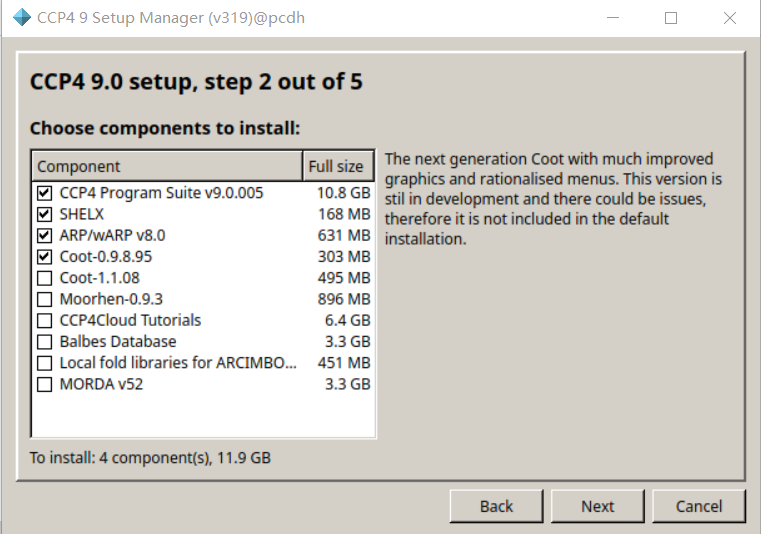Select the 'CCP4 Program Suite v9.0.005' row label
This screenshot has height=534, width=761.
click(x=161, y=193)
